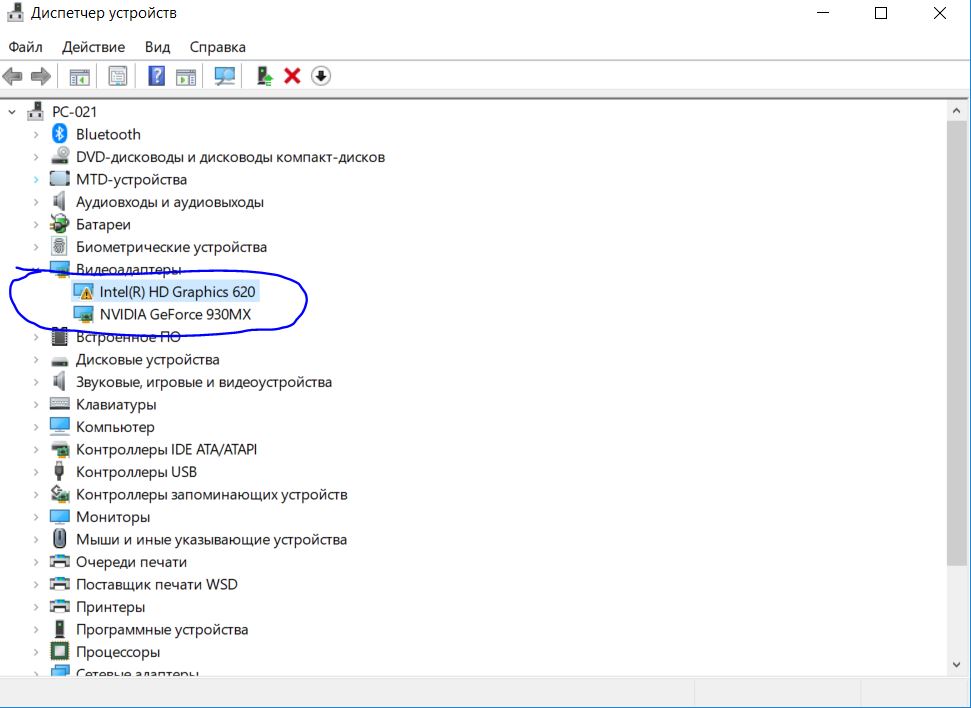Click the USB controllers category icon

(59, 471)
